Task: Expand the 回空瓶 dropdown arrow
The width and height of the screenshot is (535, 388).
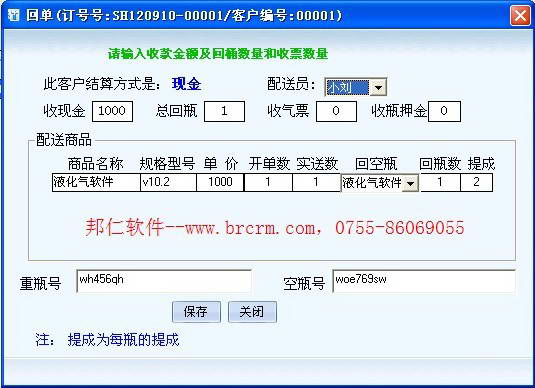Action: pos(410,183)
